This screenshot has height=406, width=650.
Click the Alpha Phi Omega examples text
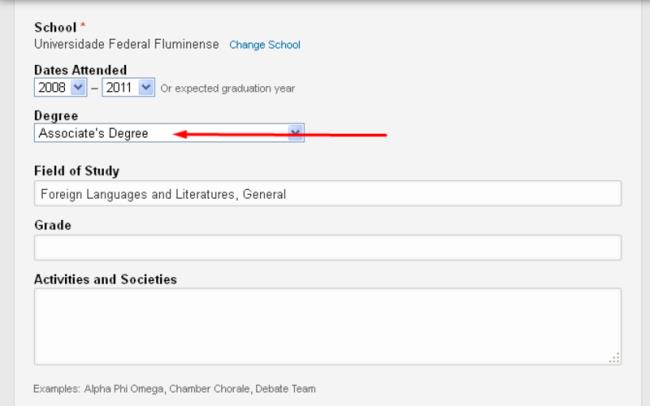coord(174,388)
